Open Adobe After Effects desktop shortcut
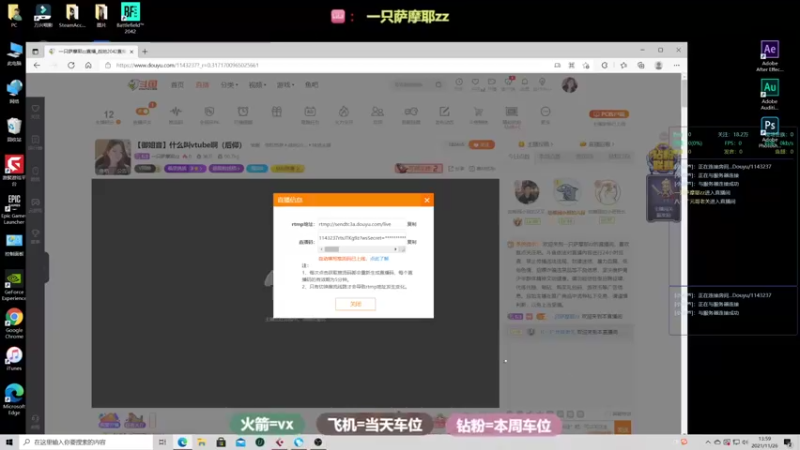 click(x=769, y=56)
